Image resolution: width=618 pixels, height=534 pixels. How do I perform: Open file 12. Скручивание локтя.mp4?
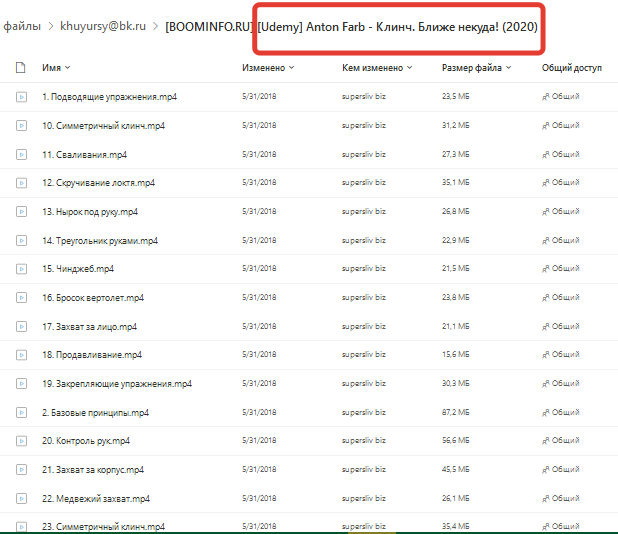99,183
